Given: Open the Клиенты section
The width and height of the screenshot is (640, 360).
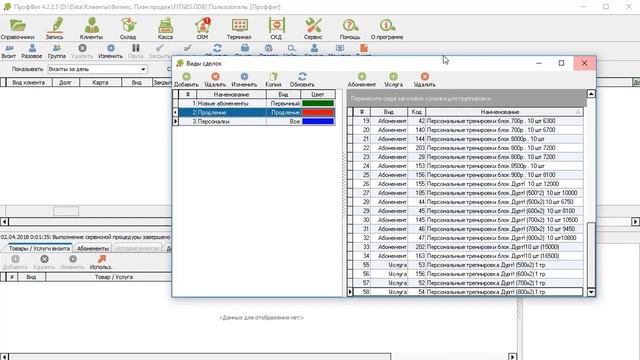Looking at the screenshot, I should click(x=91, y=29).
